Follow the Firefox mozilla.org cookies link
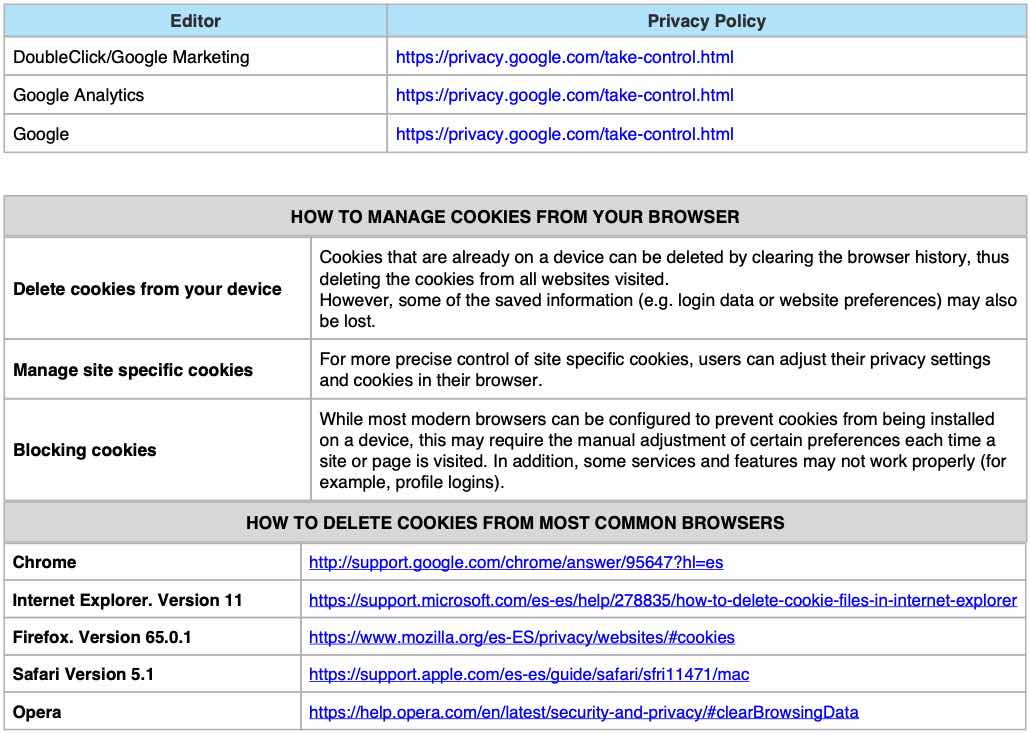 coord(521,637)
